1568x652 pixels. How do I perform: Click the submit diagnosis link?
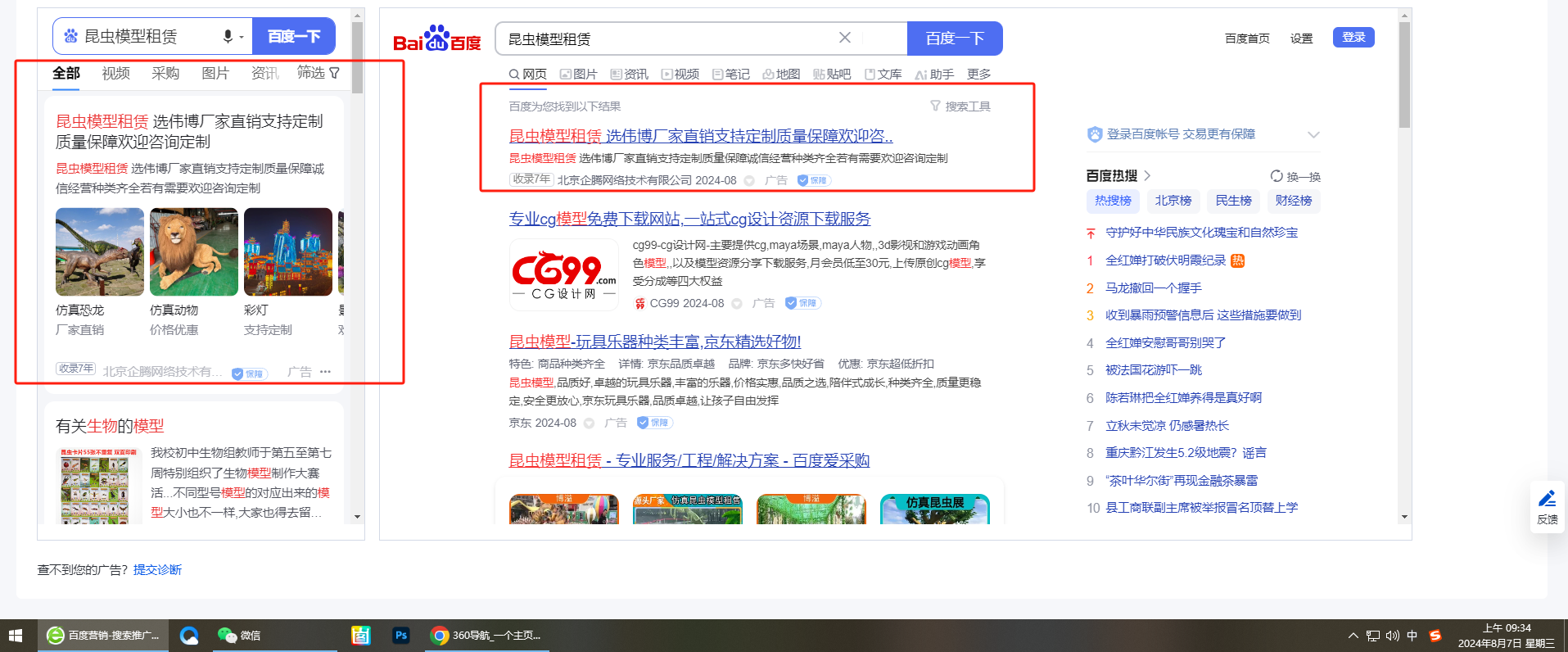(157, 570)
